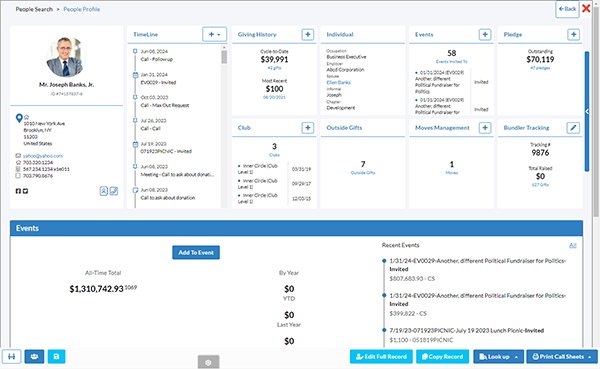Viewport: 600px width, 369px height.
Task: Open the TimeLine add dropdown
Action: point(214,34)
